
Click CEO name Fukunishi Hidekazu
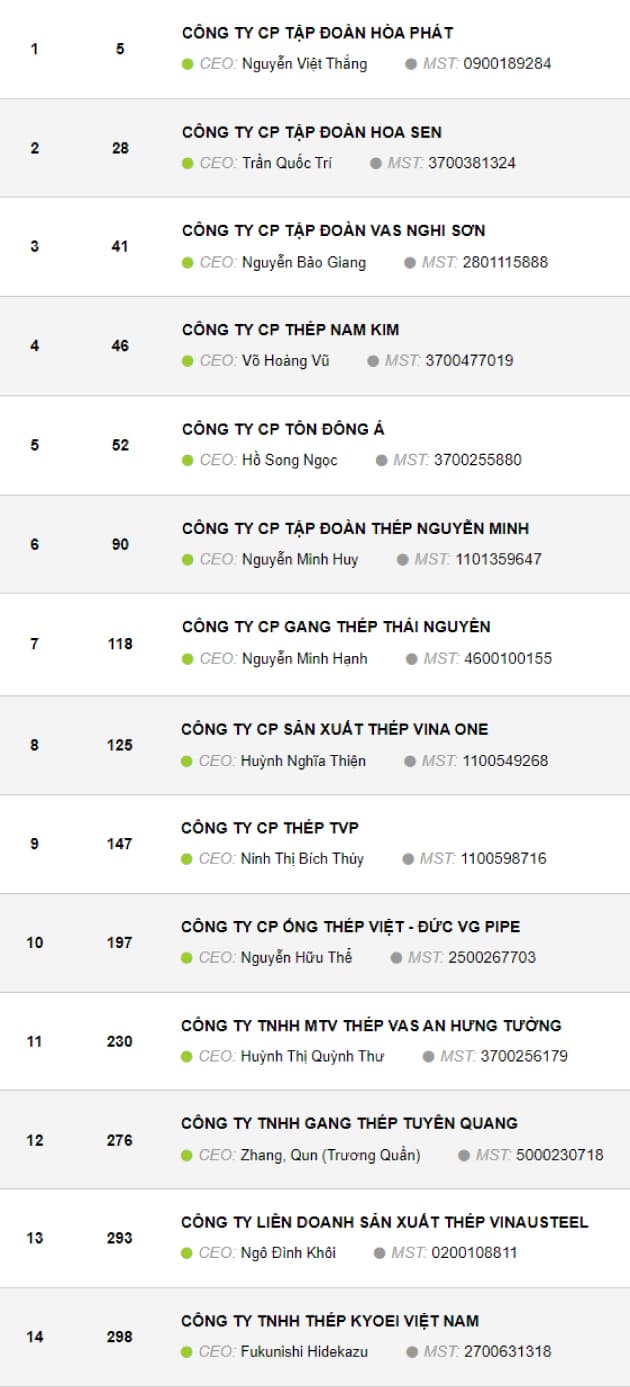[x=304, y=1352]
